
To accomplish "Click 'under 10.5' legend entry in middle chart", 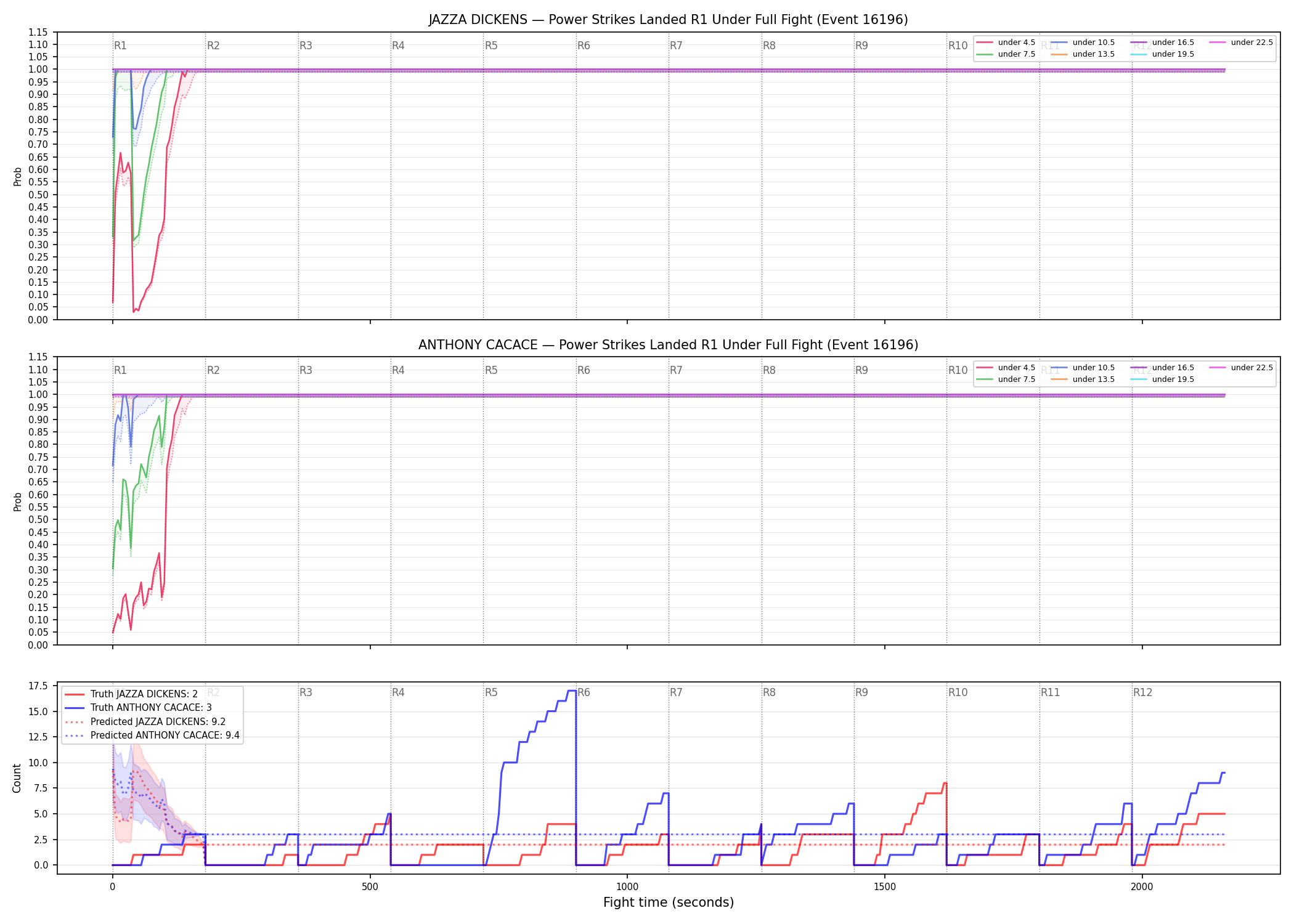I will pos(1083,368).
